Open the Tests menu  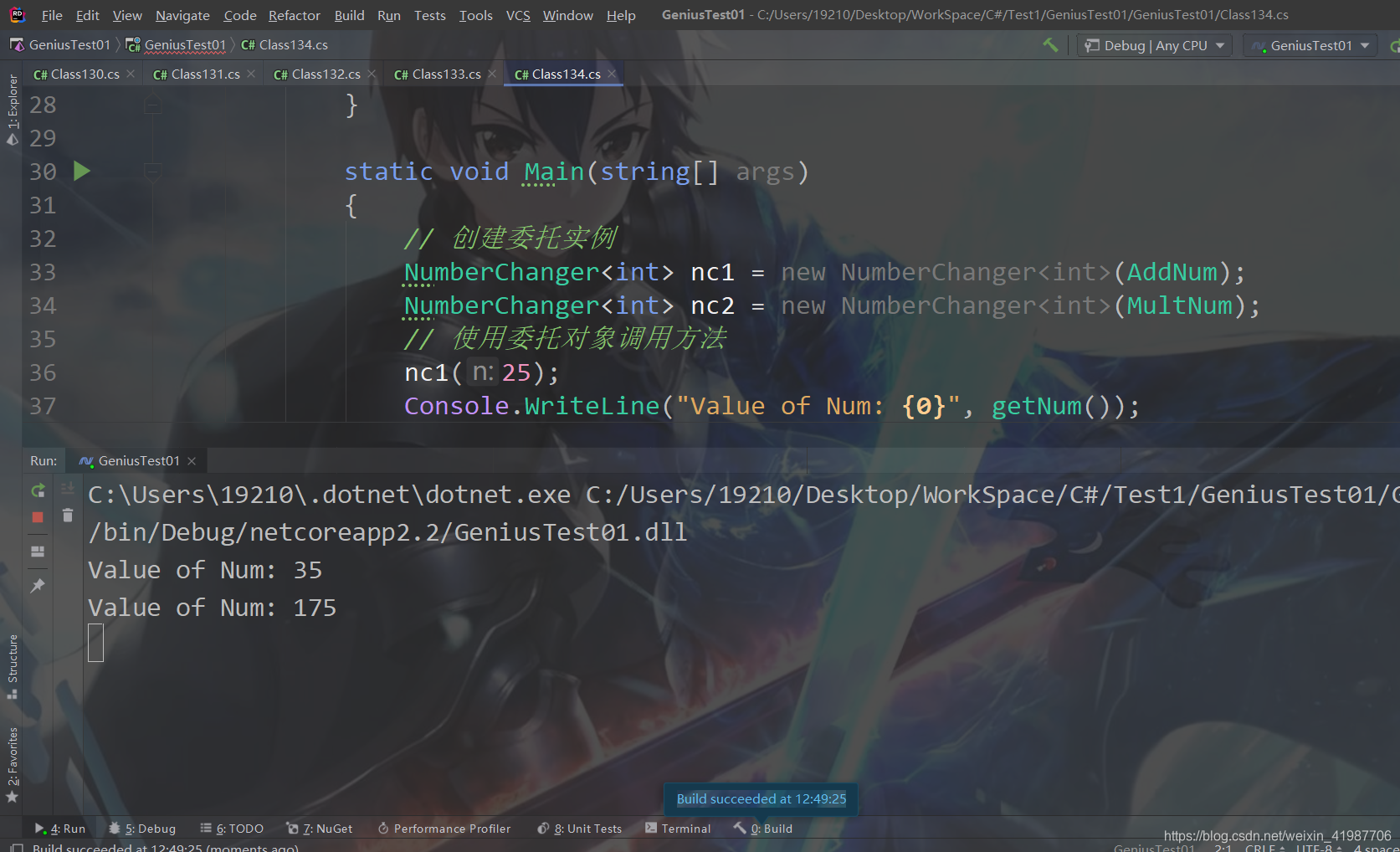click(x=430, y=15)
